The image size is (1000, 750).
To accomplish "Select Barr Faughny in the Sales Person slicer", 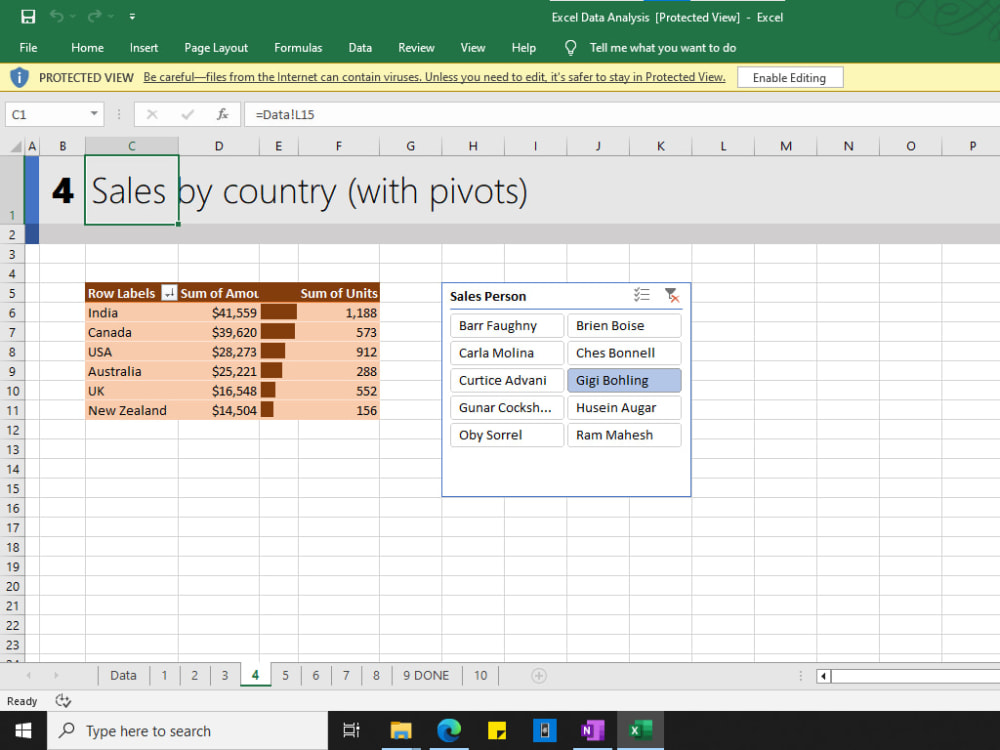I will (506, 325).
